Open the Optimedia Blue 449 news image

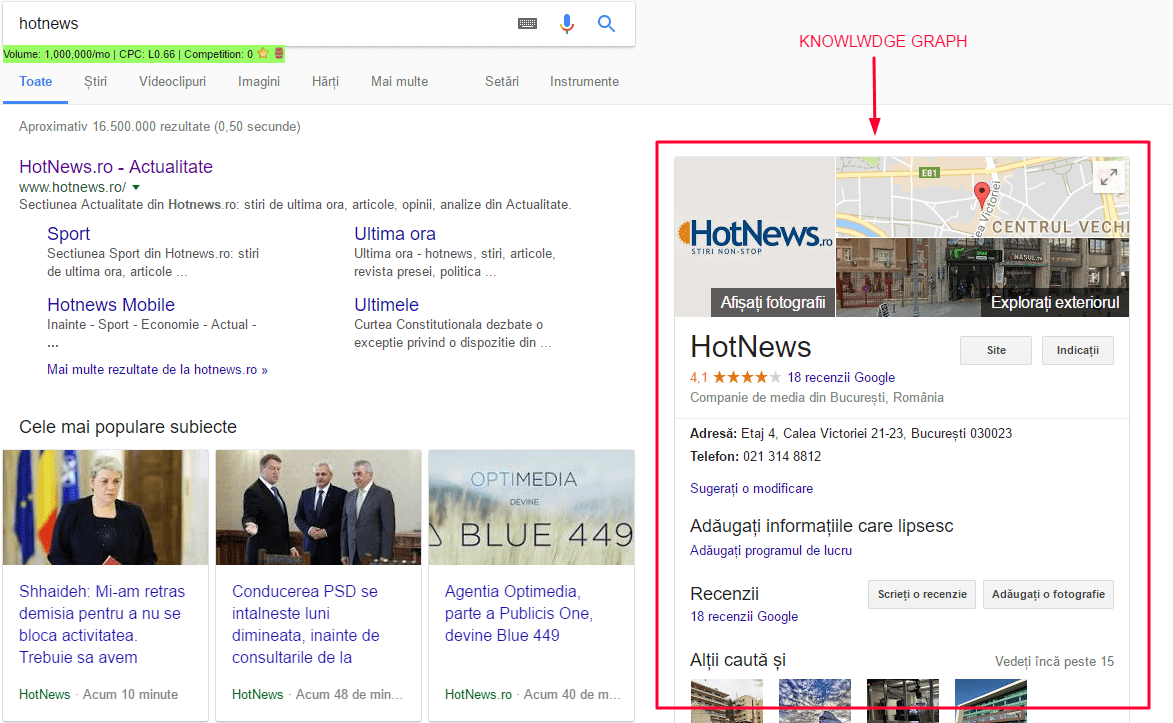coord(531,507)
